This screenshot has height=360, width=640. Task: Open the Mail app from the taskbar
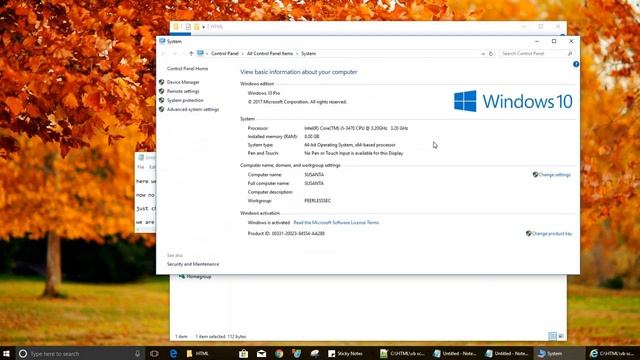pos(261,353)
